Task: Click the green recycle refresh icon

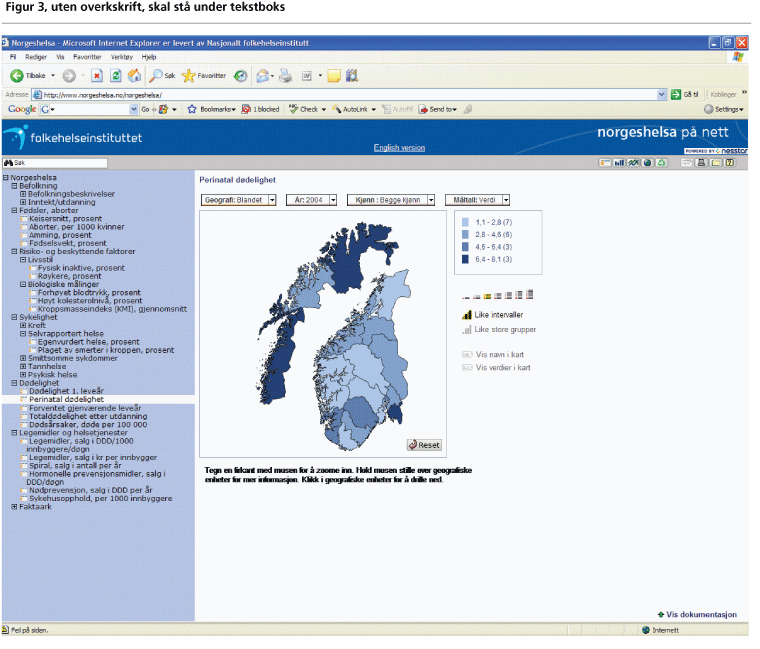Action: [662, 163]
